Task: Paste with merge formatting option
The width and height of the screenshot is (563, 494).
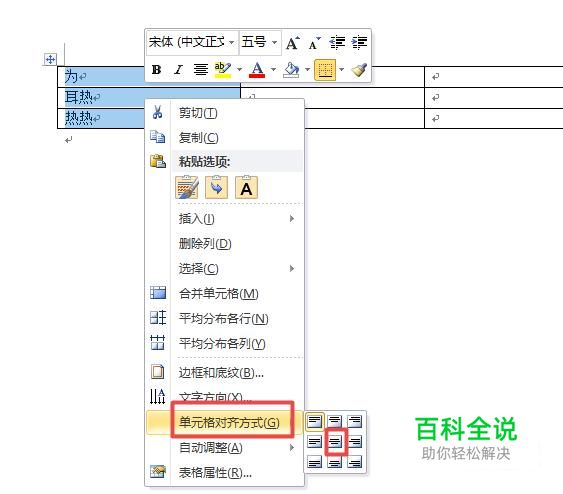Action: tap(217, 187)
